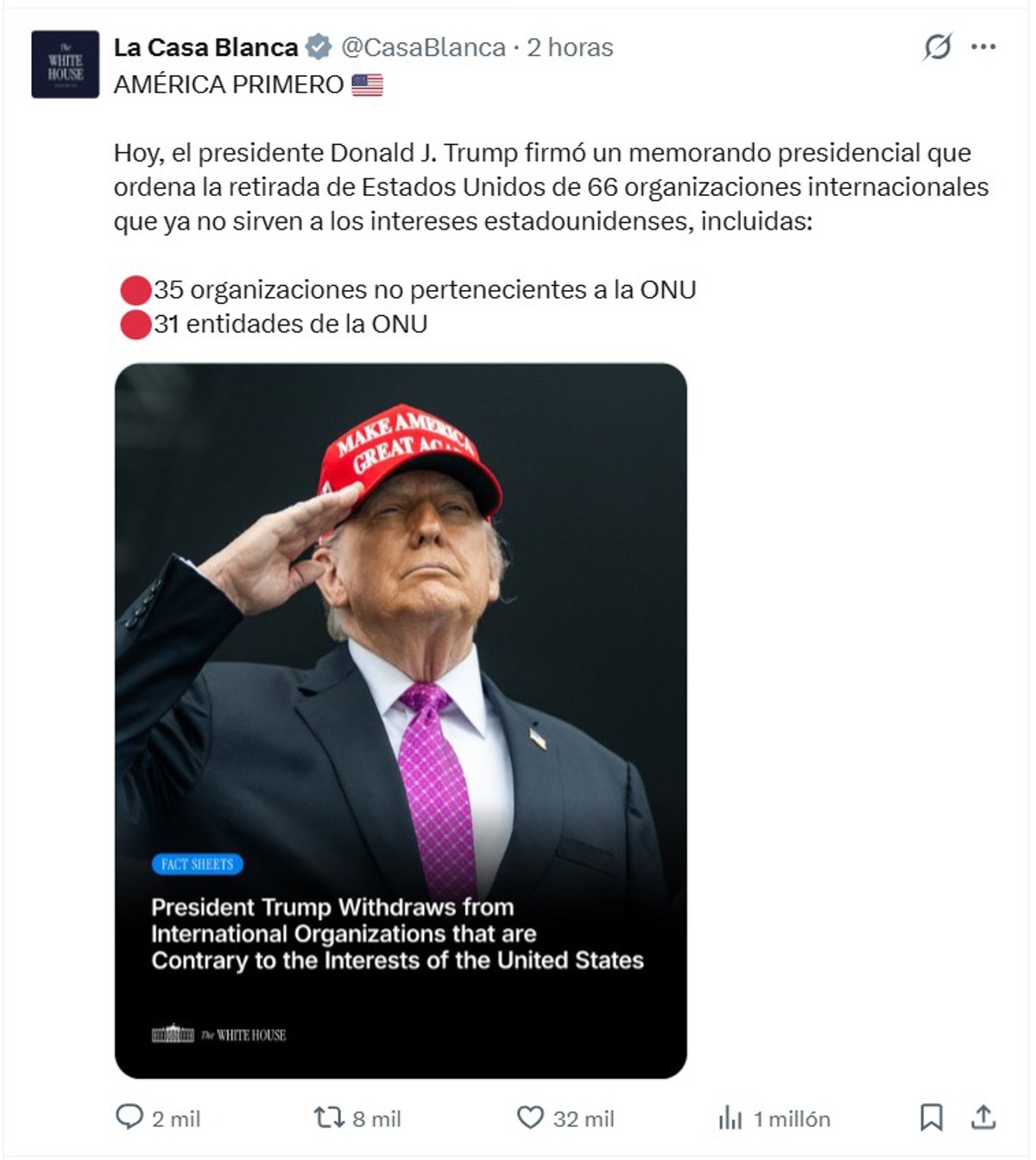Screen dimensions: 1036x1160
Task: Click the US flag emoji
Action: tap(367, 85)
